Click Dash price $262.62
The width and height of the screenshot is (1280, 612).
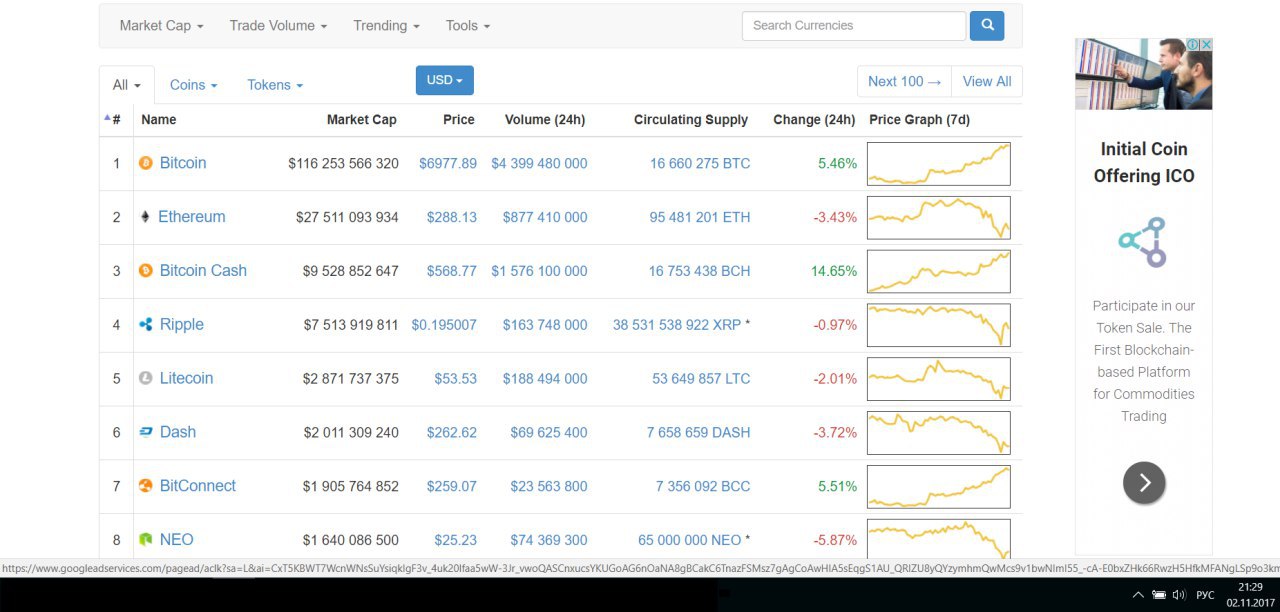click(452, 433)
